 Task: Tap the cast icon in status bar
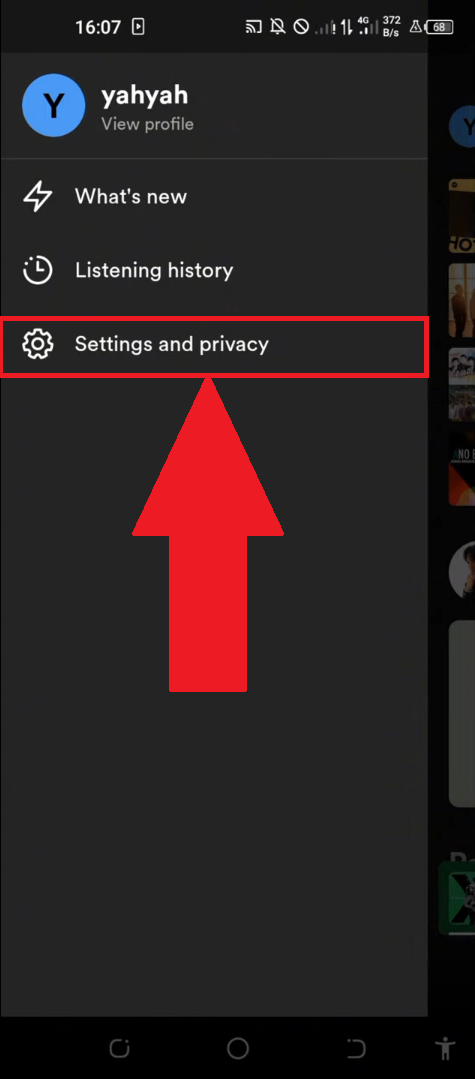(253, 28)
